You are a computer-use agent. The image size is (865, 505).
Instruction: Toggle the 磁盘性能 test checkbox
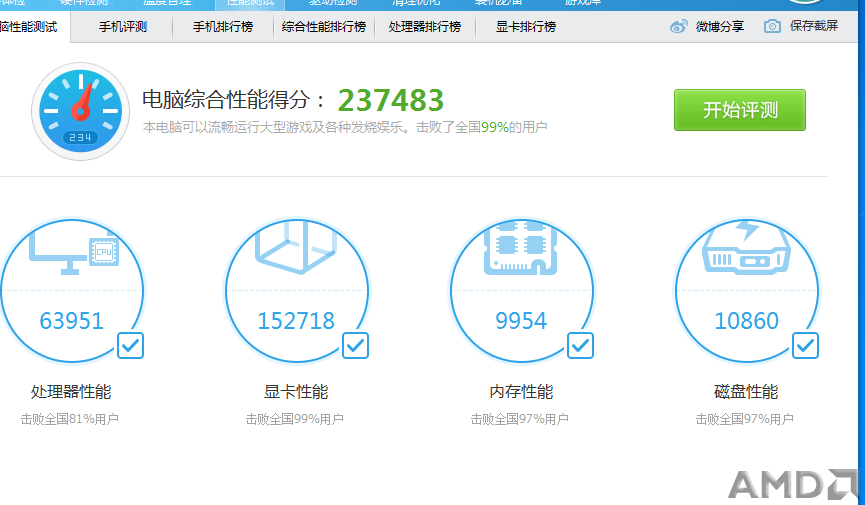click(x=805, y=345)
